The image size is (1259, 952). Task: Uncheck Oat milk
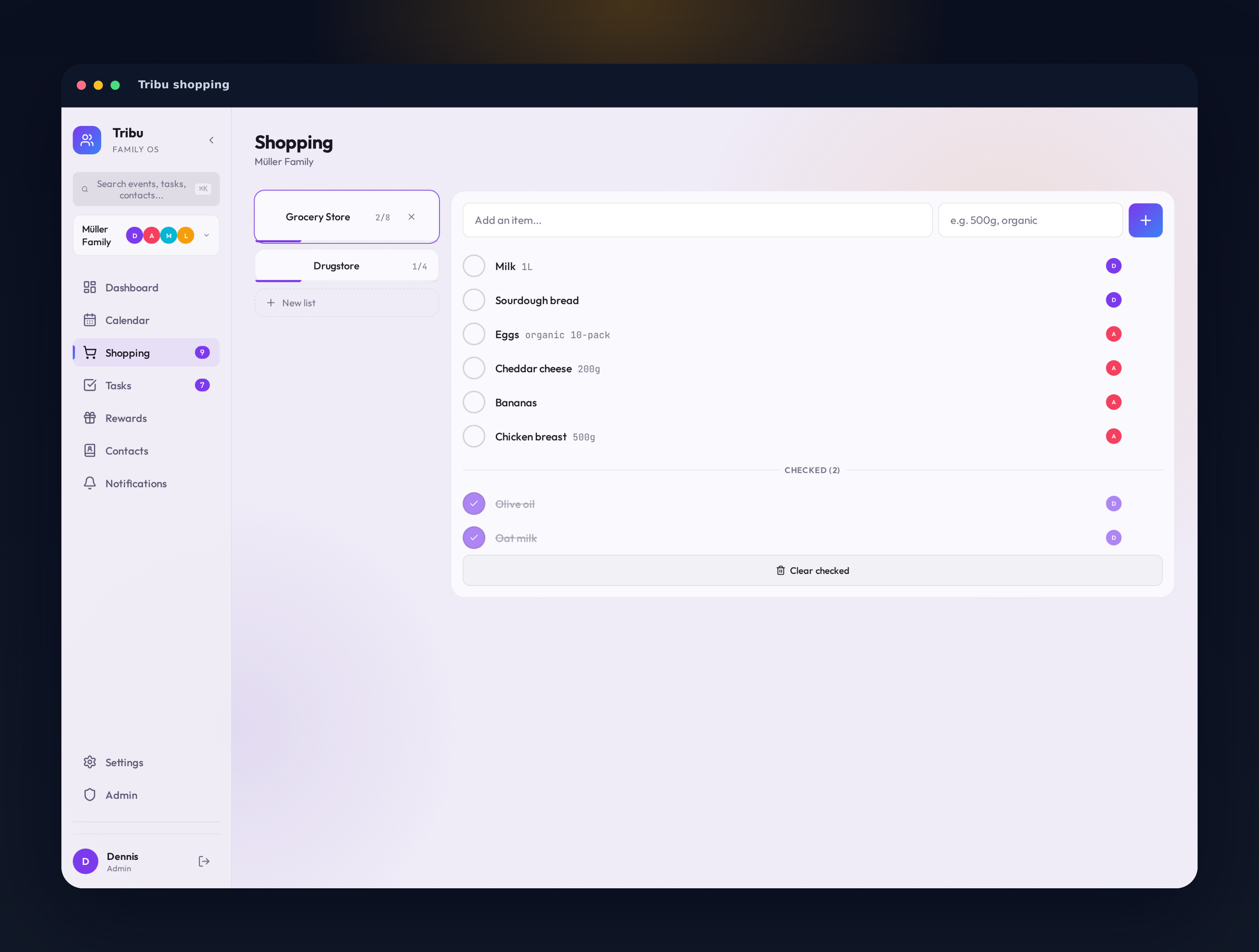pyautogui.click(x=474, y=538)
